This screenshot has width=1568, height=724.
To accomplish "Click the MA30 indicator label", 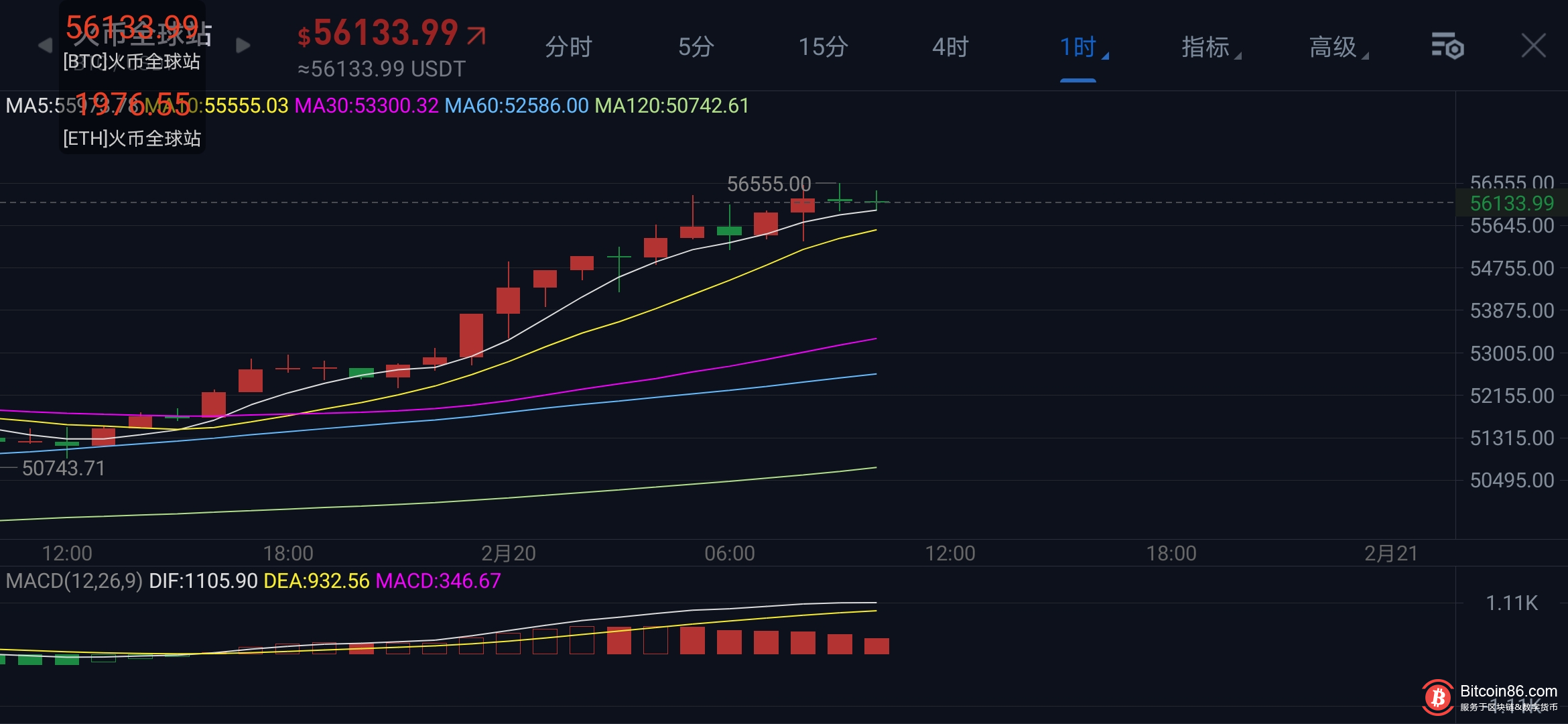I will coord(367,106).
